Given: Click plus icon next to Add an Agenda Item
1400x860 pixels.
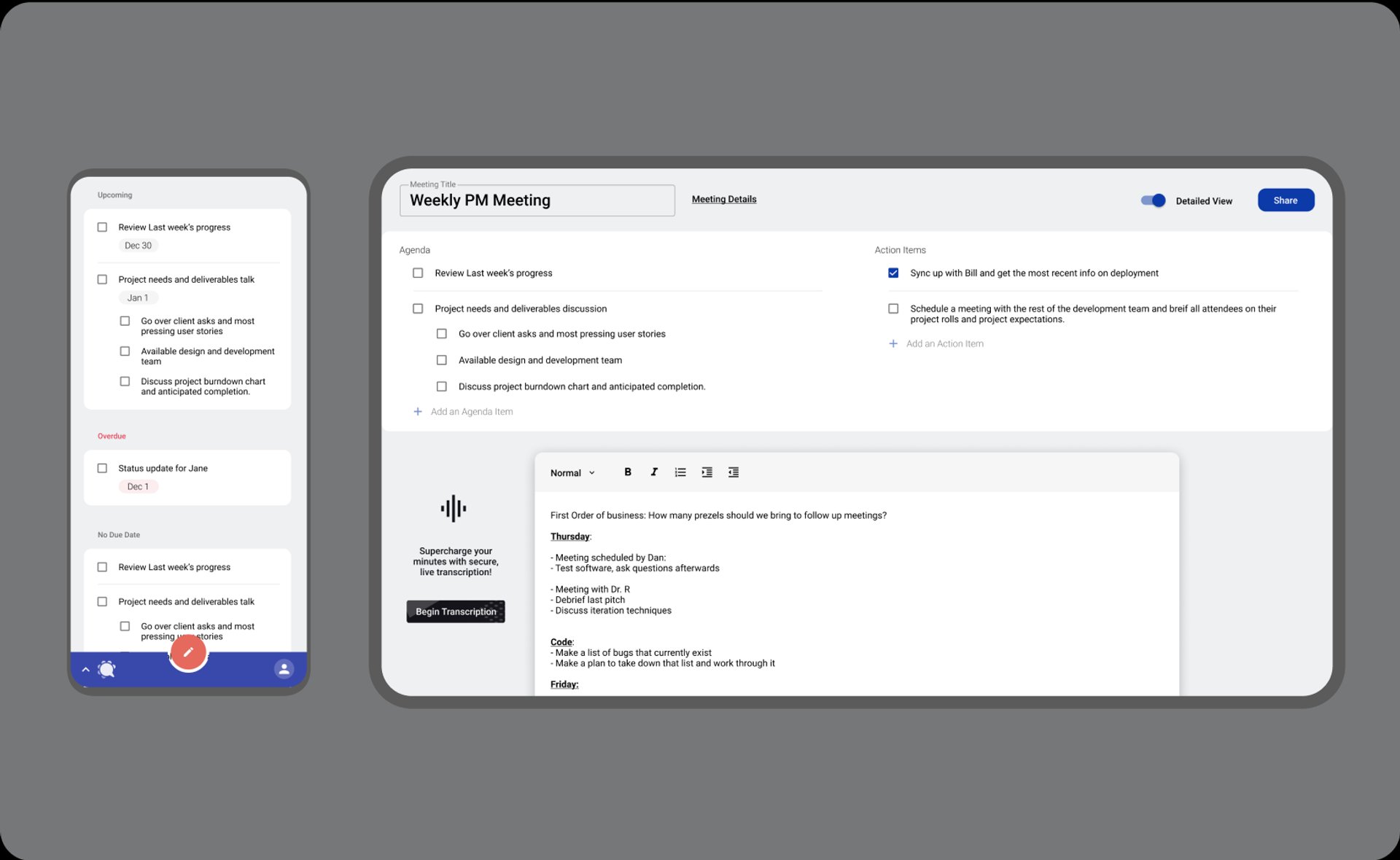Looking at the screenshot, I should [x=418, y=412].
